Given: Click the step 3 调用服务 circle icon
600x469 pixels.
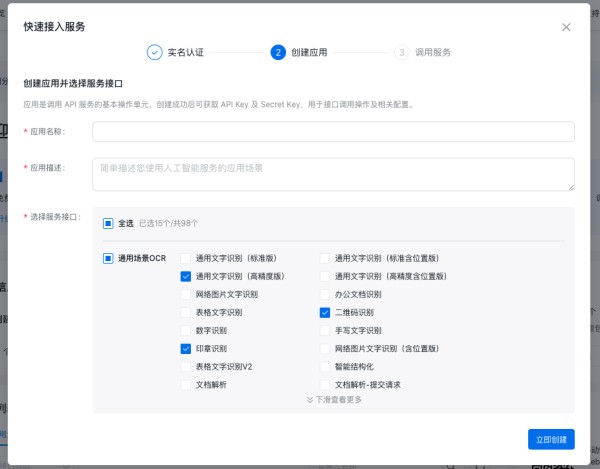Looking at the screenshot, I should (401, 52).
